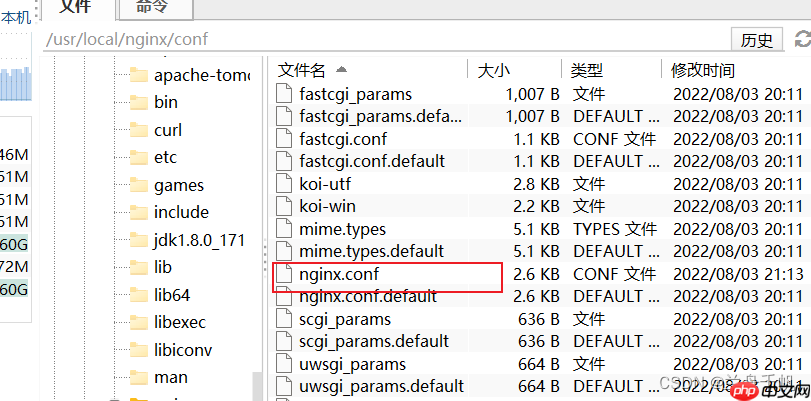
Task: Select the lib folder icon in tree
Action: (x=139, y=268)
